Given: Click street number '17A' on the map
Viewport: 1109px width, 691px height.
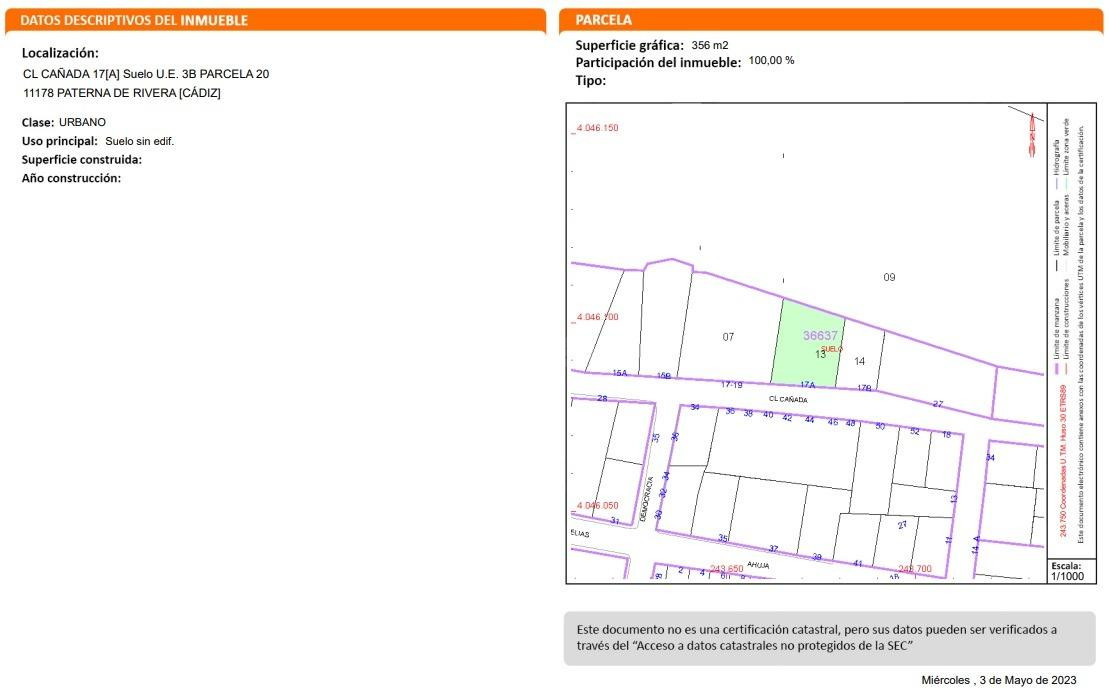Looking at the screenshot, I should click(x=807, y=385).
